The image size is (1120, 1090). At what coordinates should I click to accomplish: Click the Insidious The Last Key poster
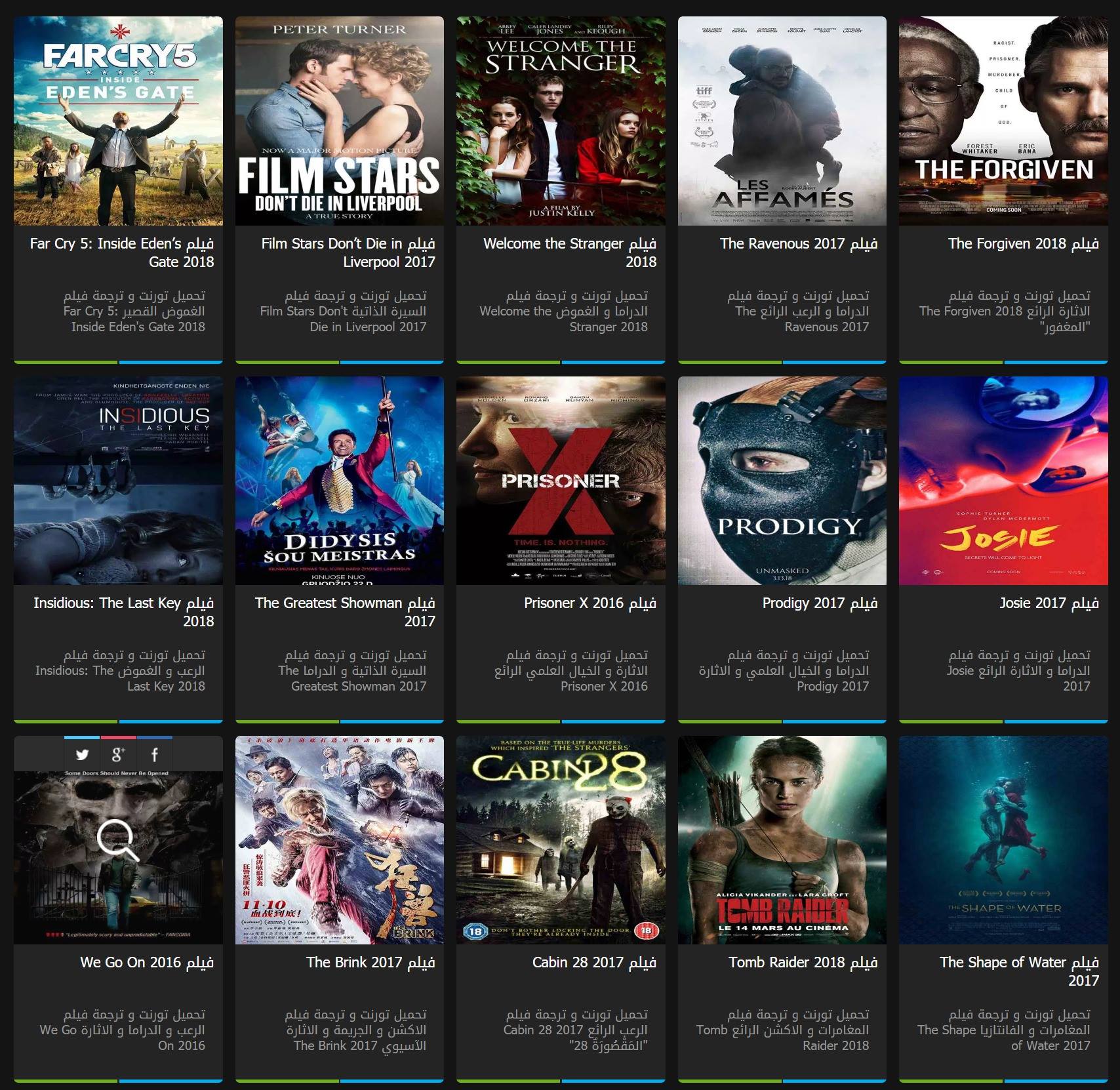pyautogui.click(x=118, y=481)
